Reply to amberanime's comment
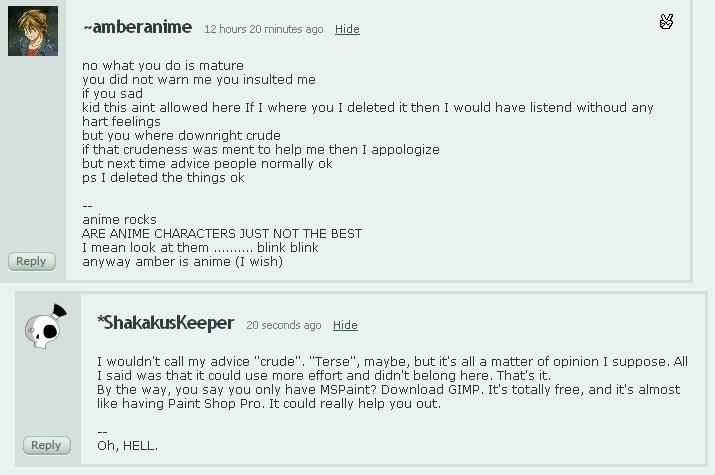 pos(31,261)
